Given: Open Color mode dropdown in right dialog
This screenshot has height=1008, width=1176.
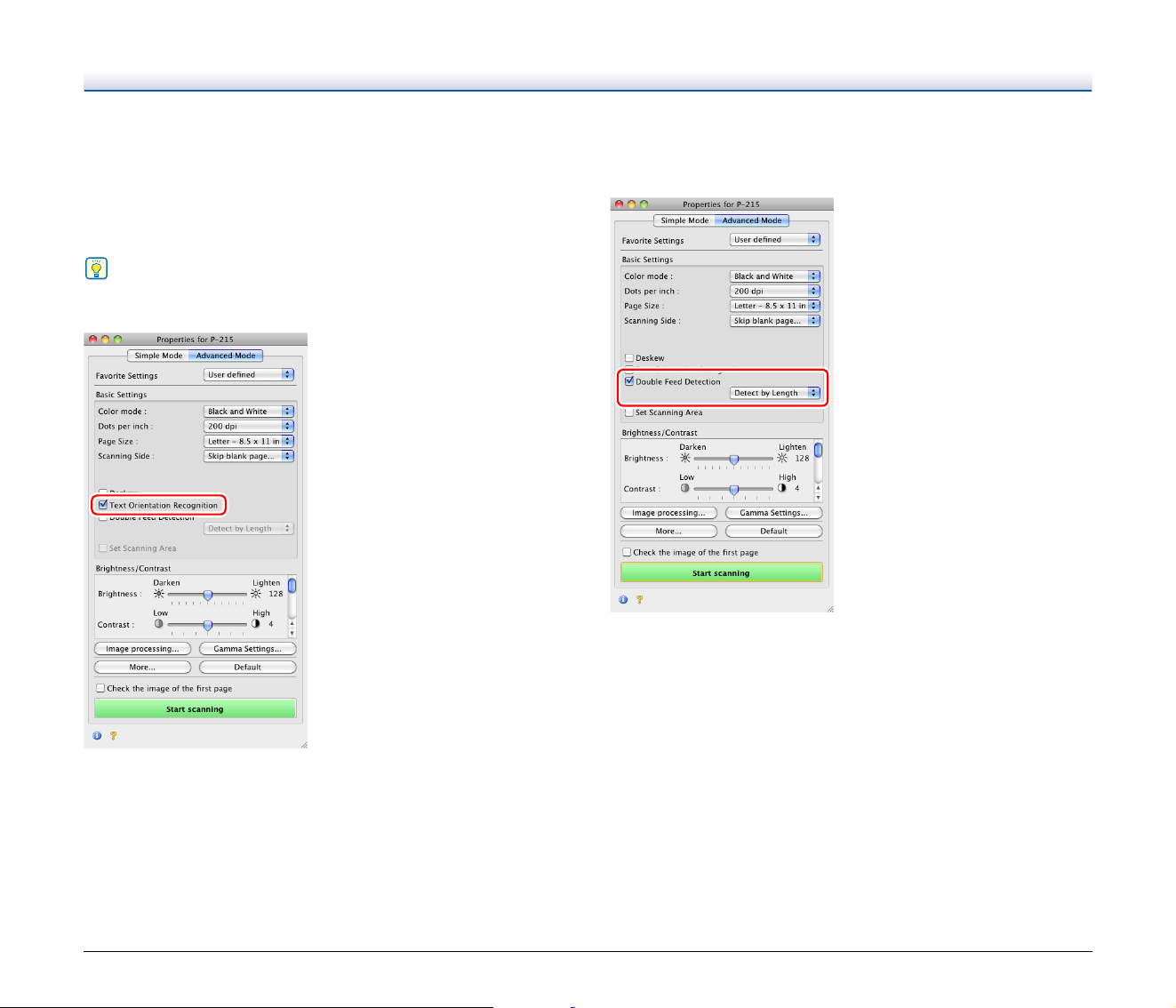Looking at the screenshot, I should tap(775, 276).
